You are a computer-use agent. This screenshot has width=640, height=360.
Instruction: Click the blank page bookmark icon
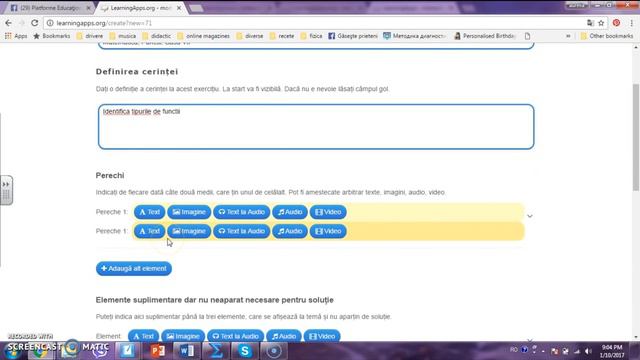pyautogui.click(x=527, y=36)
